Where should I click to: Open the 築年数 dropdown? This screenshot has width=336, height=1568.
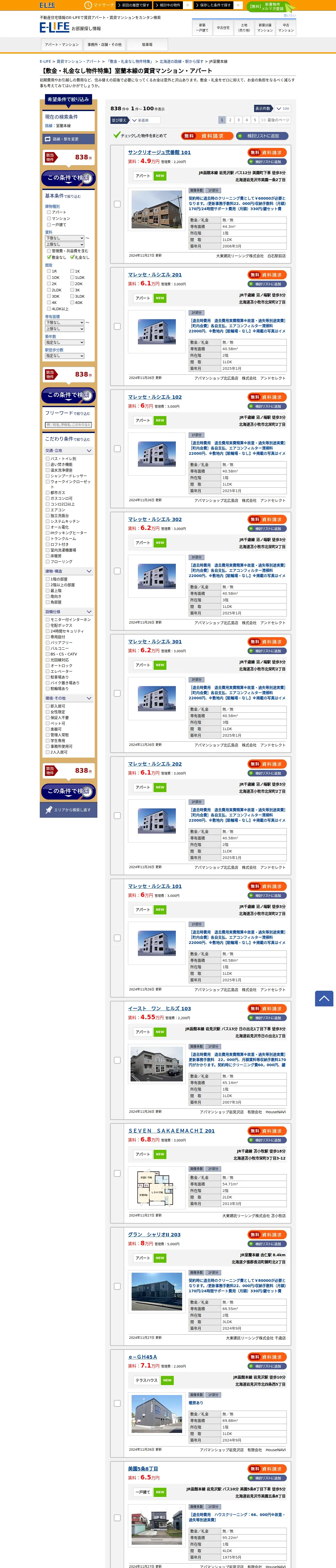click(x=65, y=343)
